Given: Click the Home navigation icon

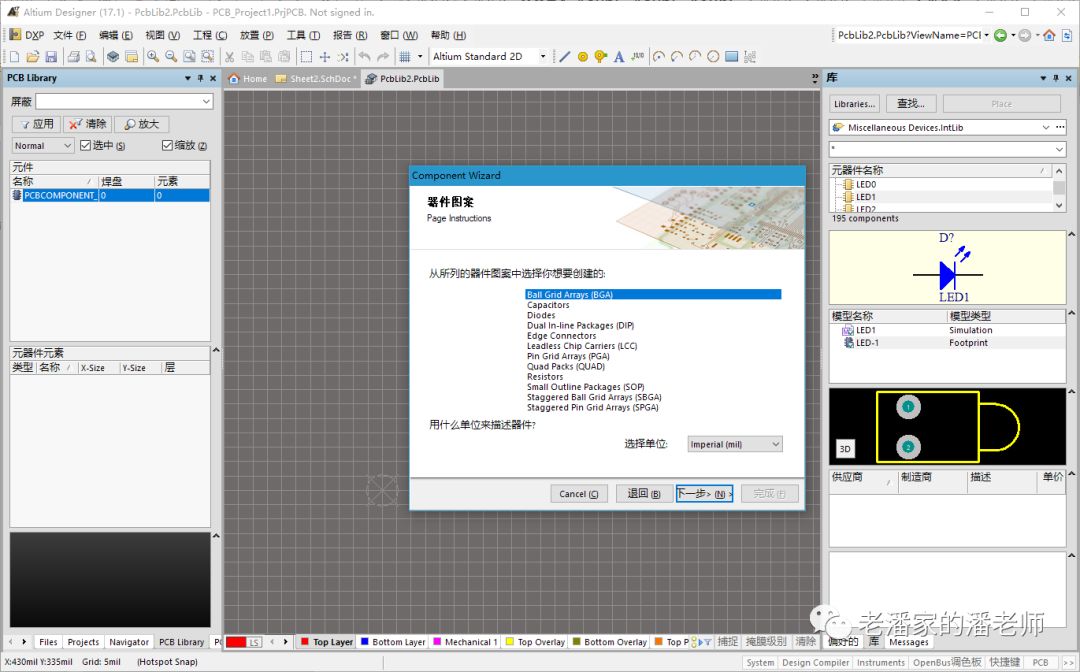Looking at the screenshot, I should (1049, 35).
